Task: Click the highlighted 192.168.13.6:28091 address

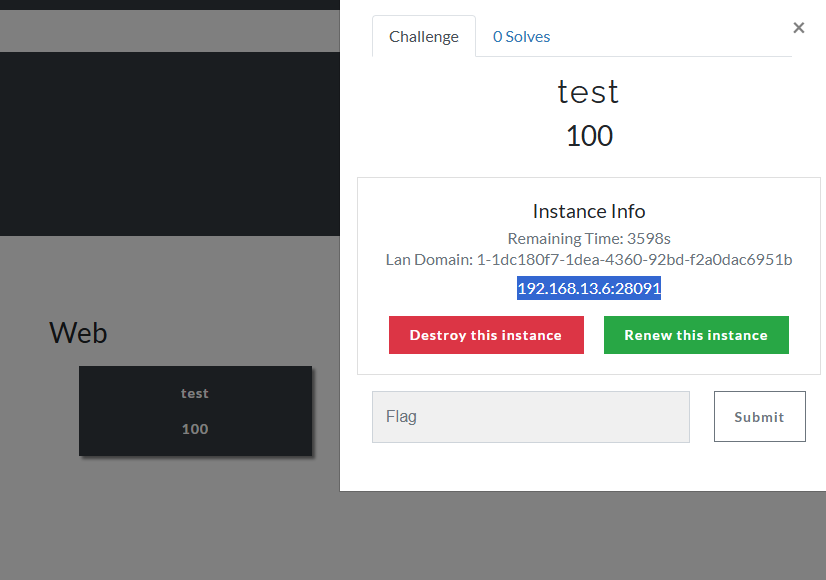Action: (x=589, y=289)
